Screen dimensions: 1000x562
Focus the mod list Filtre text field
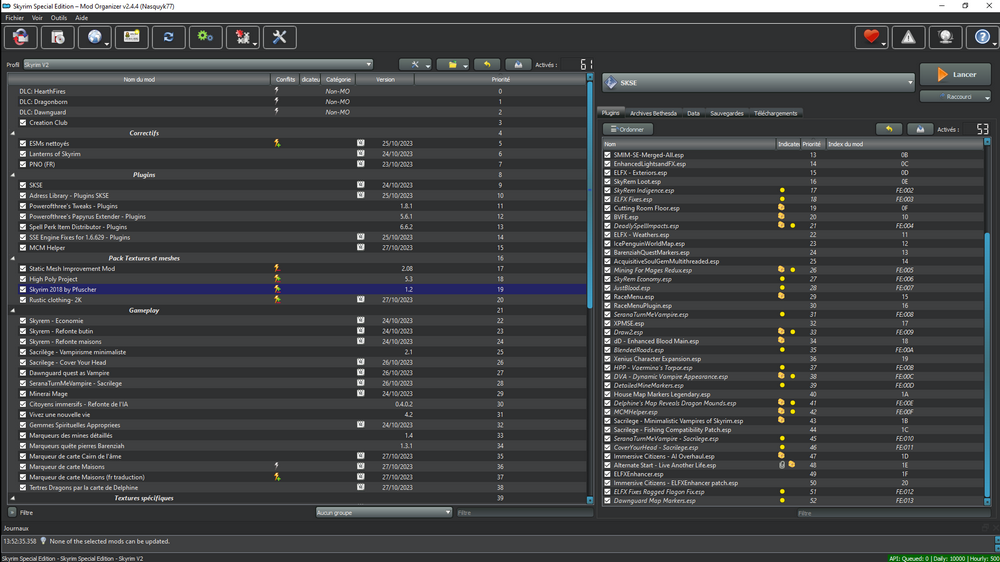(524, 513)
